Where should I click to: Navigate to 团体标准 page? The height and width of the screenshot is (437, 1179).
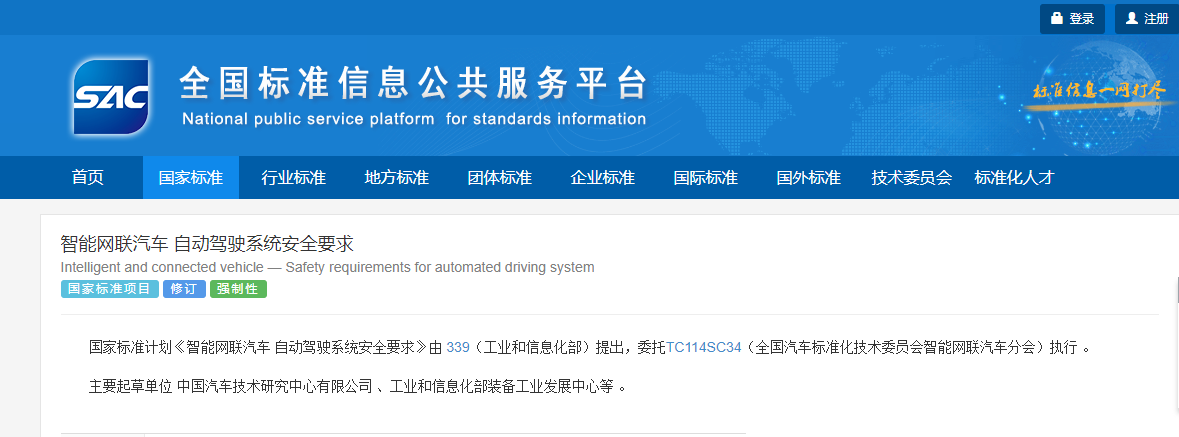pos(499,178)
